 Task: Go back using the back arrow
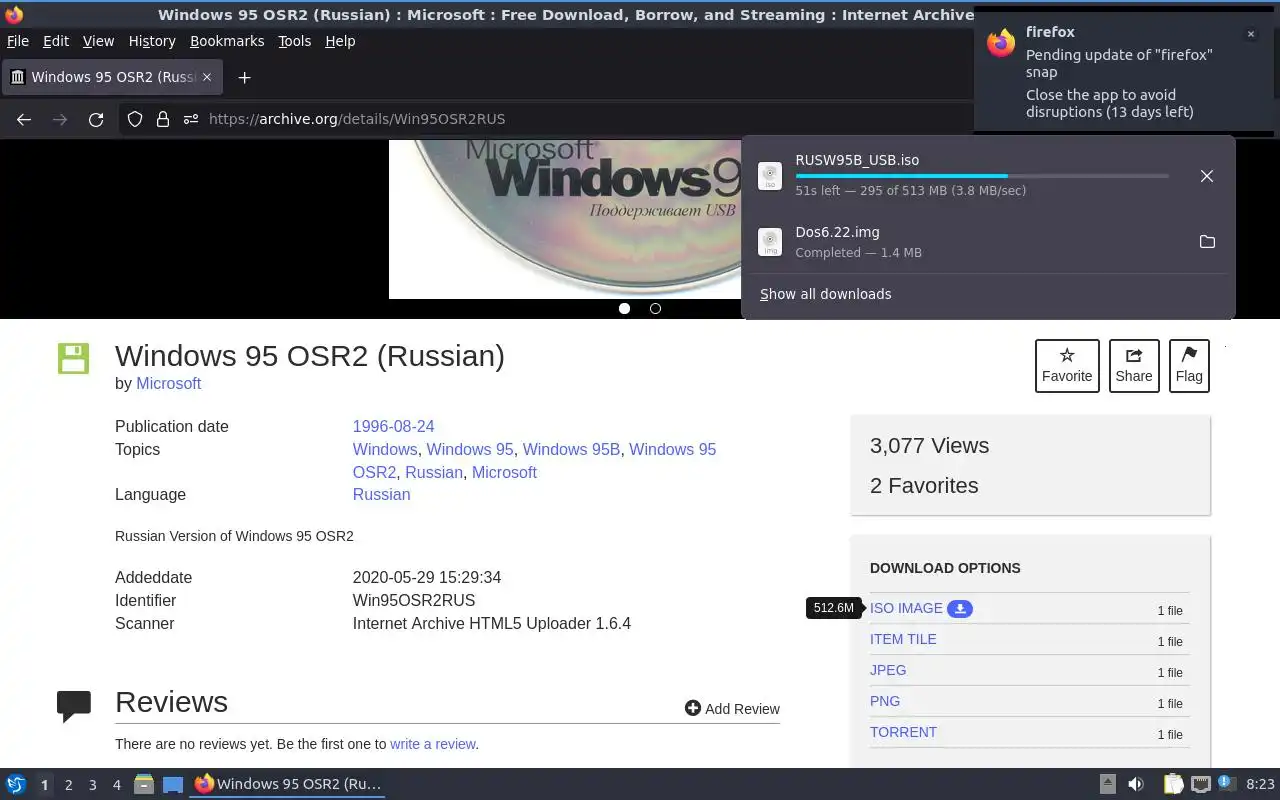tap(24, 119)
